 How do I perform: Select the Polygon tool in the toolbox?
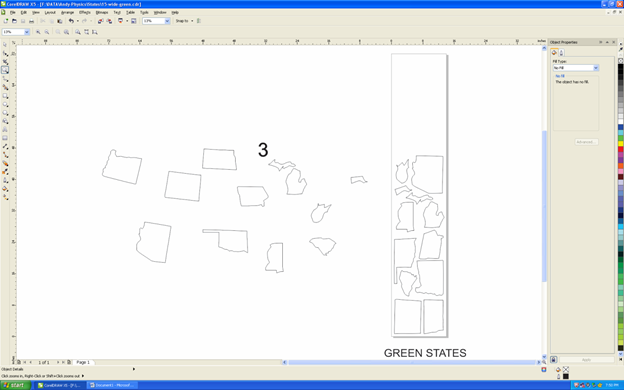pyautogui.click(x=5, y=113)
